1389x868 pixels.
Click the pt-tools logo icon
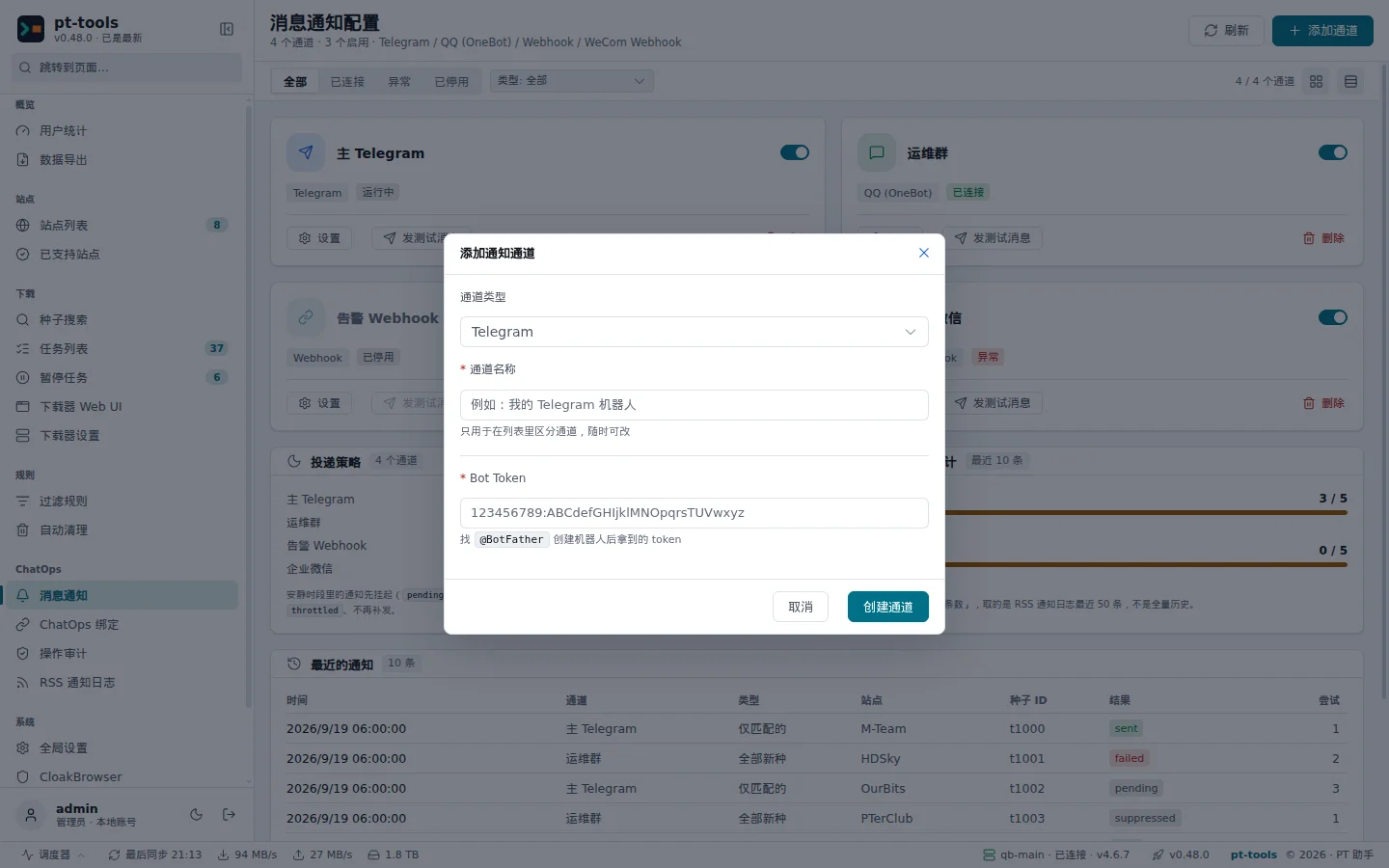(x=31, y=29)
